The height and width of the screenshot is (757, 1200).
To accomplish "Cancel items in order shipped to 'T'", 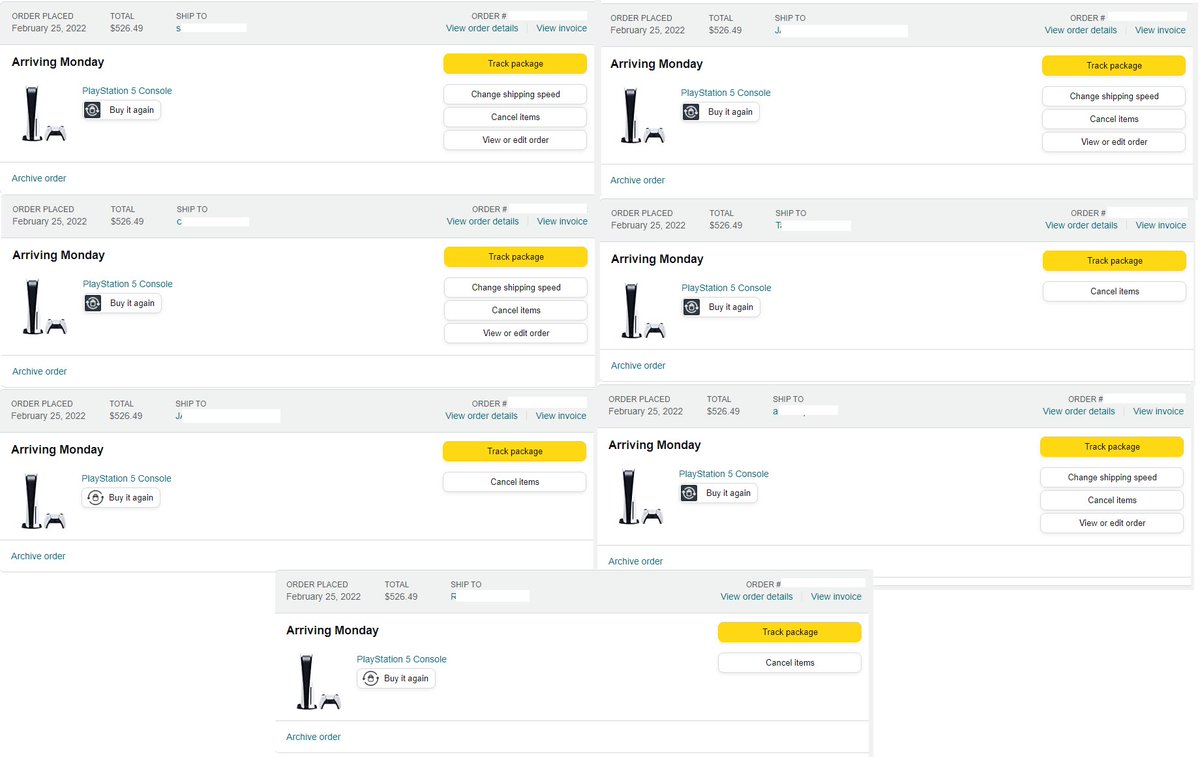I will [1115, 291].
